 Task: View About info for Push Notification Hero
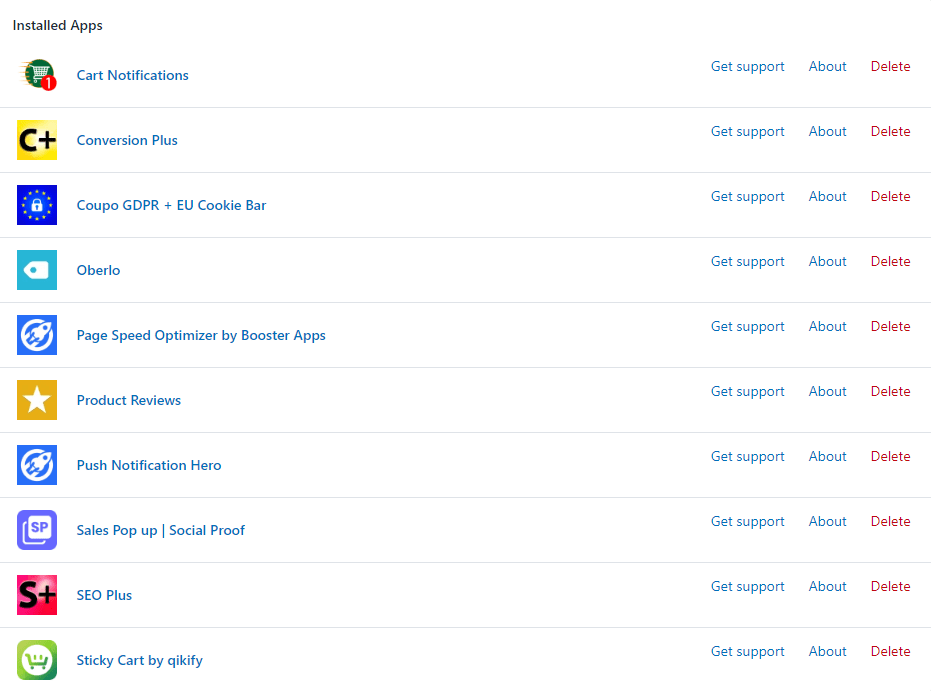pyautogui.click(x=827, y=456)
